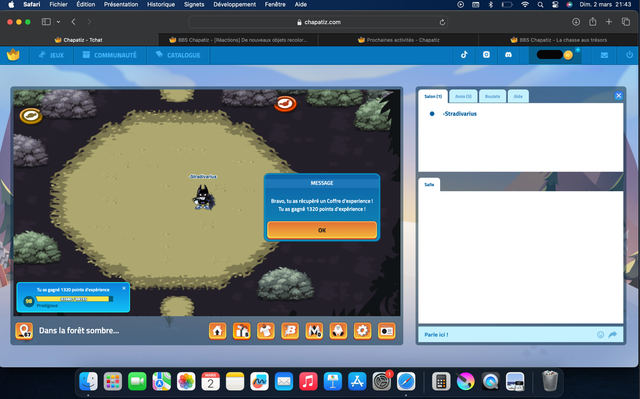
Task: Click the level 98 badge
Action: [x=29, y=301]
